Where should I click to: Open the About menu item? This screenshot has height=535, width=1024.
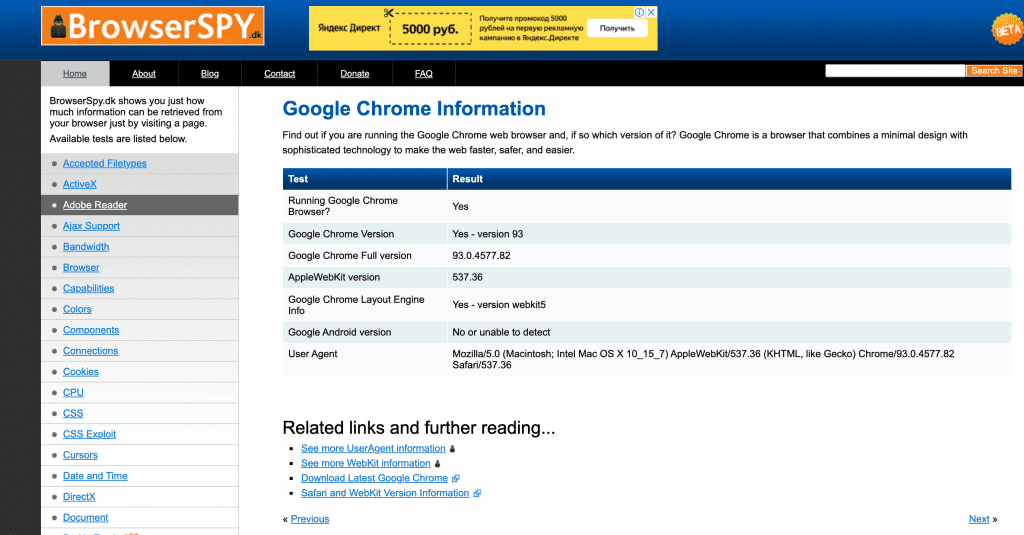coord(144,74)
